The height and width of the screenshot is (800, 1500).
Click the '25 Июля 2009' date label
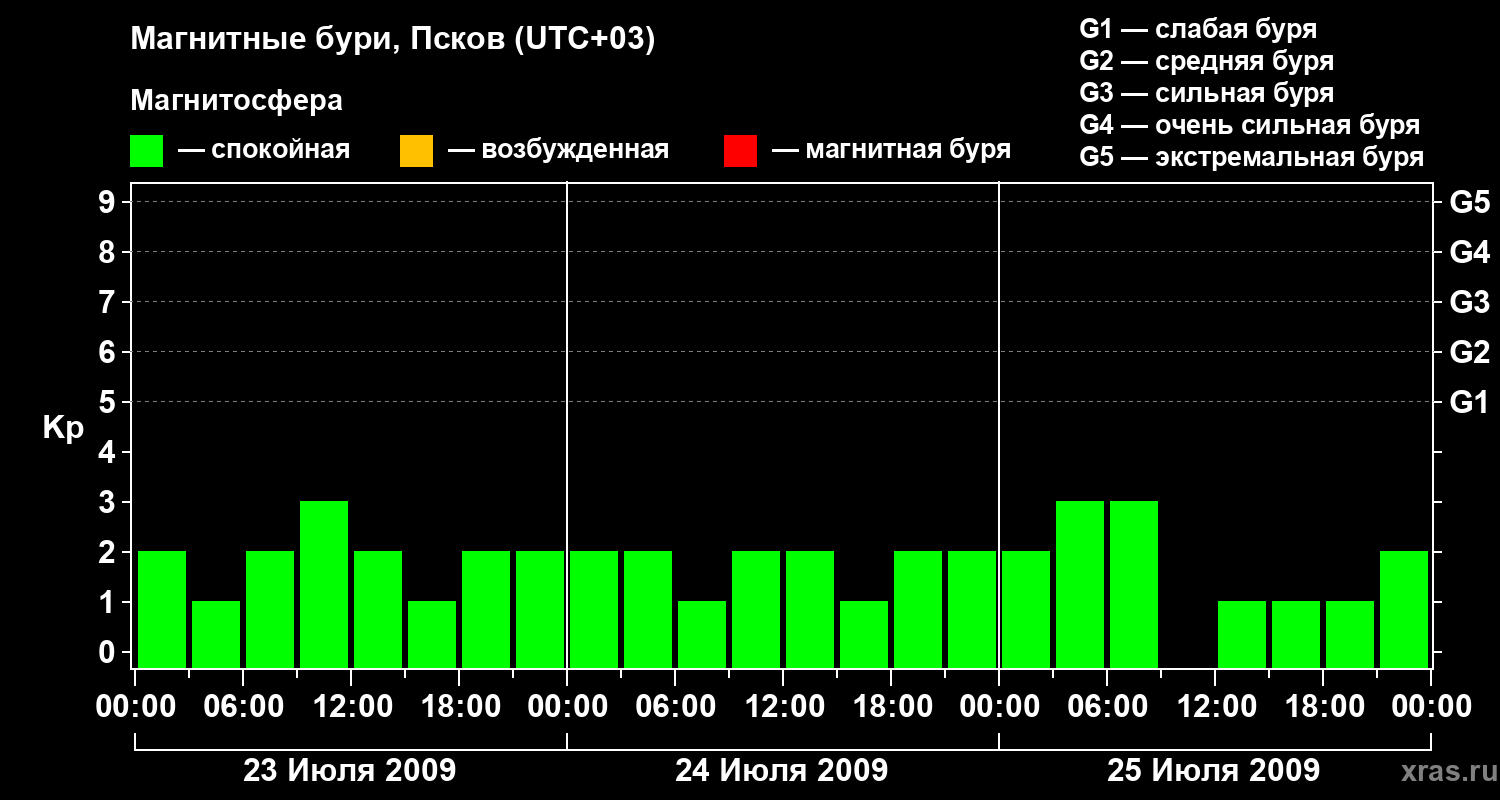tap(1213, 771)
